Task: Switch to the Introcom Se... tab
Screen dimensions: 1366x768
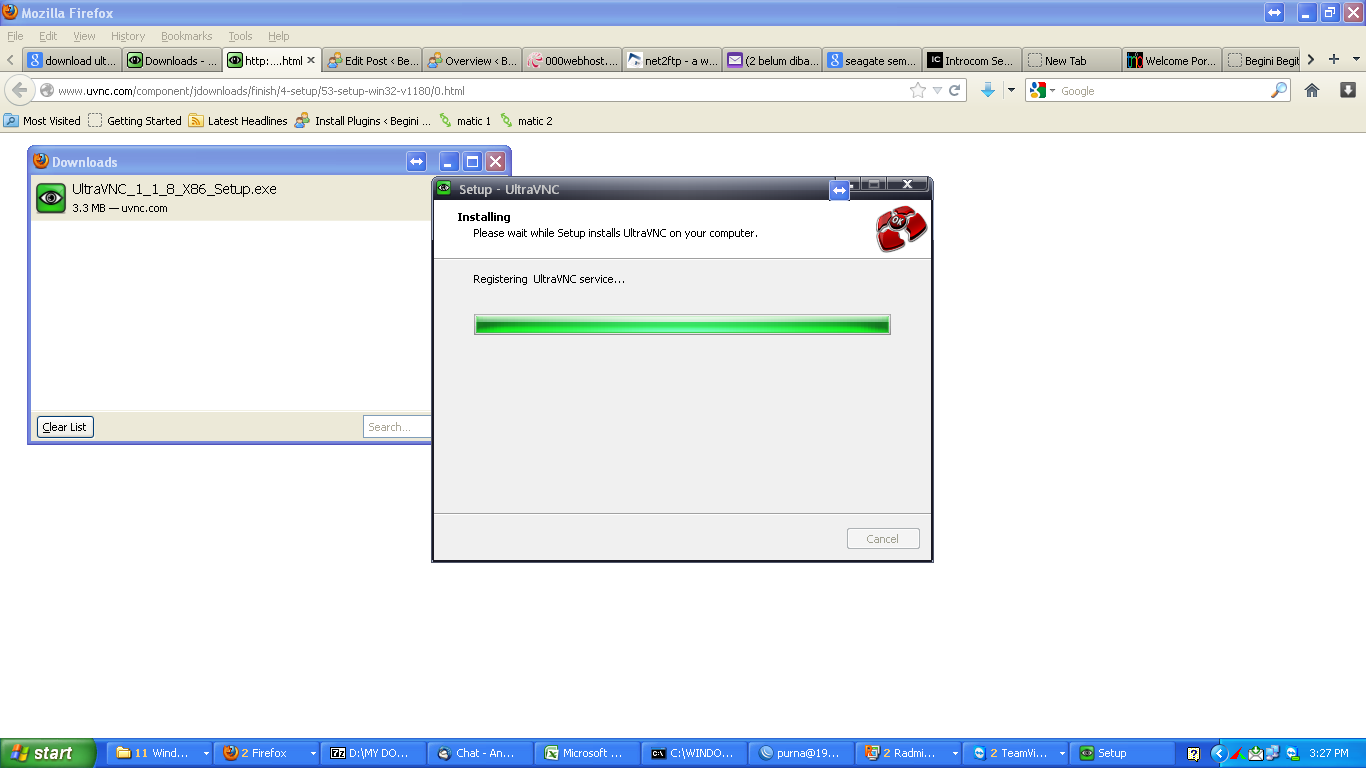Action: click(x=973, y=60)
